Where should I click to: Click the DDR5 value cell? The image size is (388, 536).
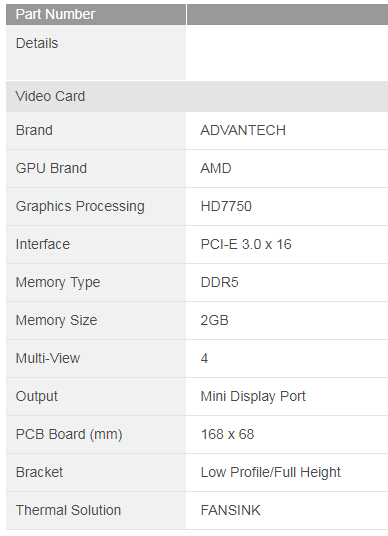pos(287,282)
